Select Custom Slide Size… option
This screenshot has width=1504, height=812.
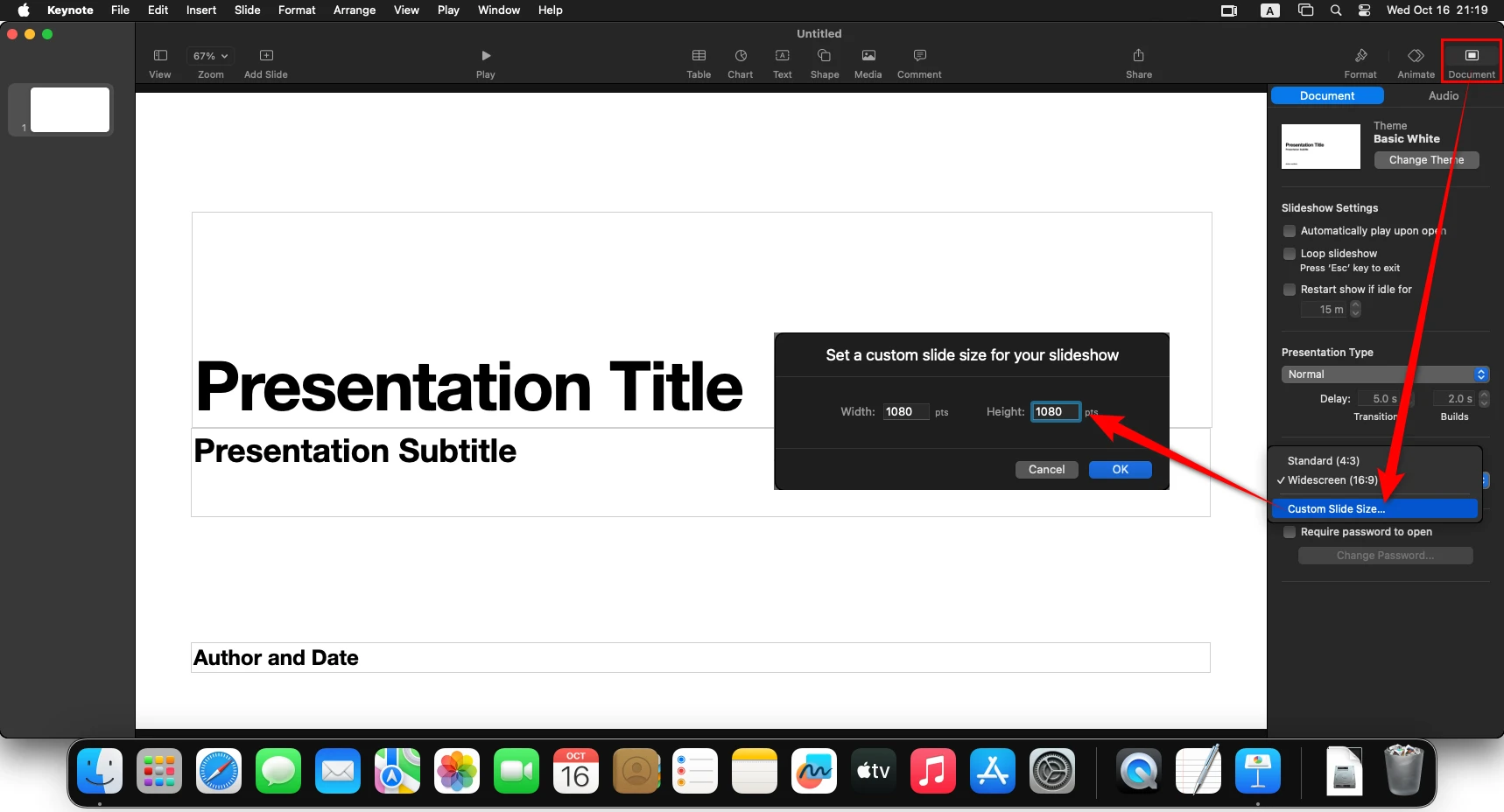pyautogui.click(x=1375, y=509)
